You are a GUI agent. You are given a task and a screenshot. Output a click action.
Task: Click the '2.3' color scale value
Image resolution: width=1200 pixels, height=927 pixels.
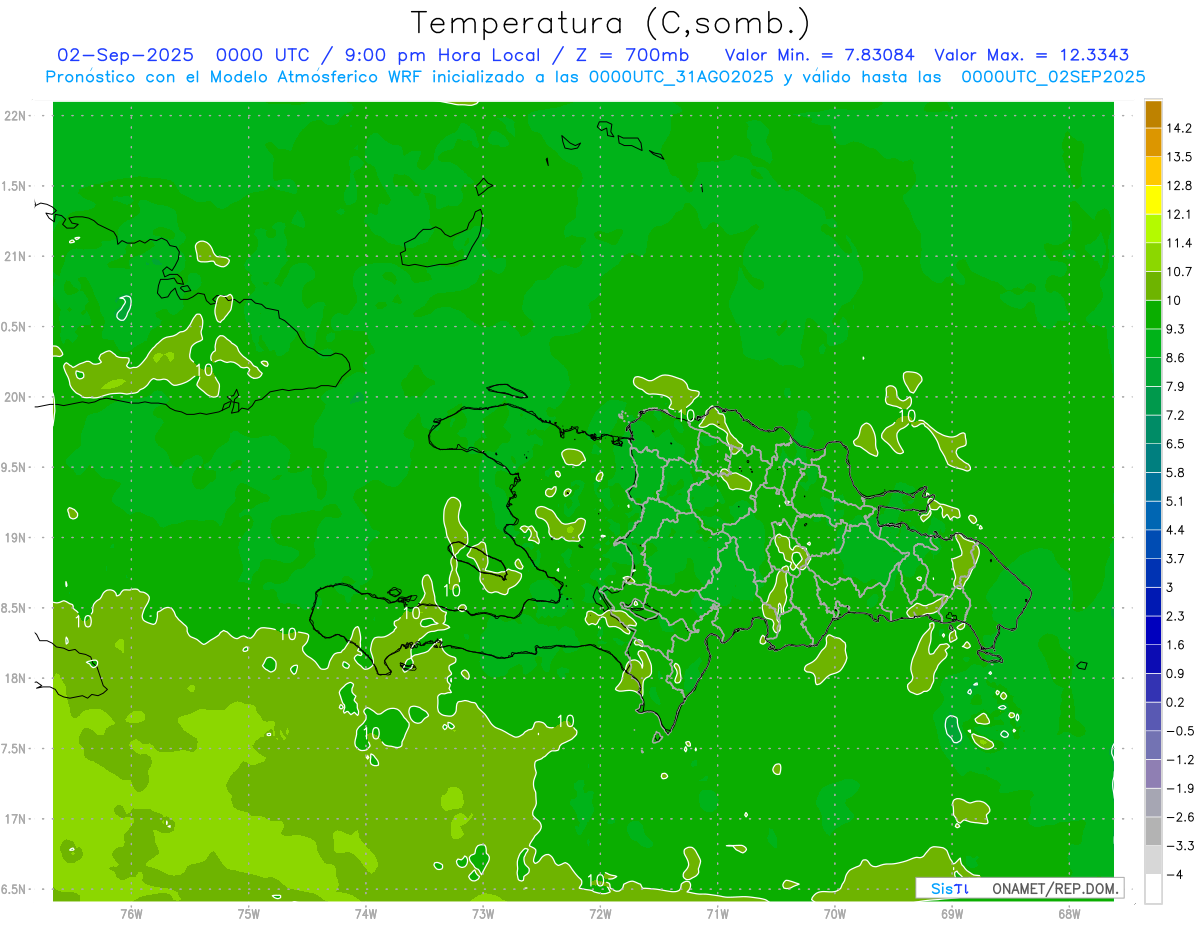1176,616
